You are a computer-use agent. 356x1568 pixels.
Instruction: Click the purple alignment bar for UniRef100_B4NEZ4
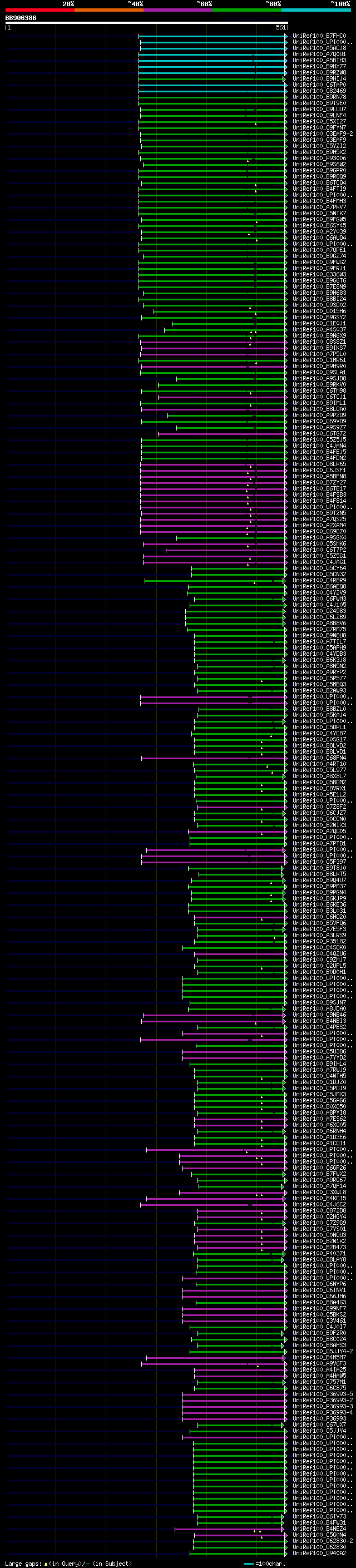[230, 1529]
